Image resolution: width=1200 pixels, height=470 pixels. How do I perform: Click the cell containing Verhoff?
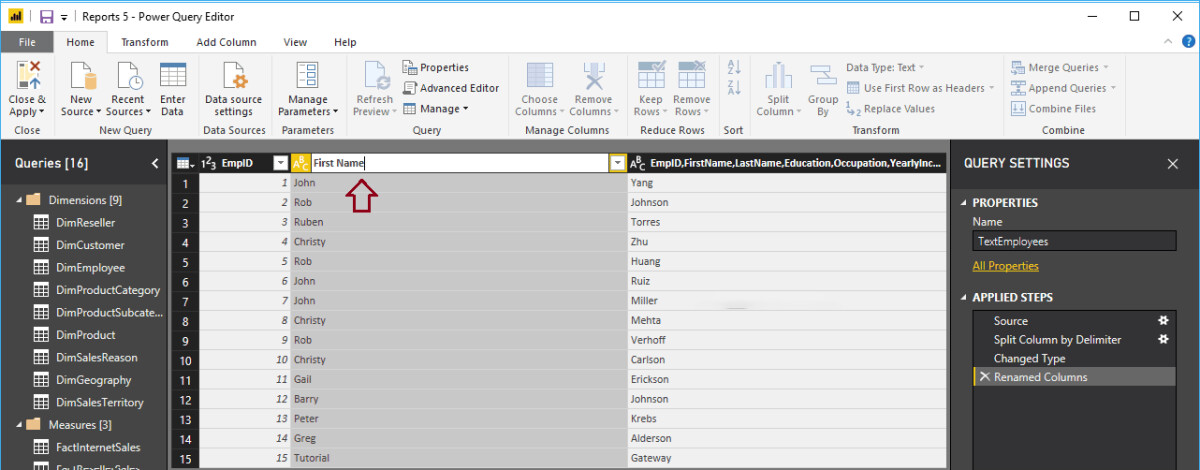(x=787, y=339)
